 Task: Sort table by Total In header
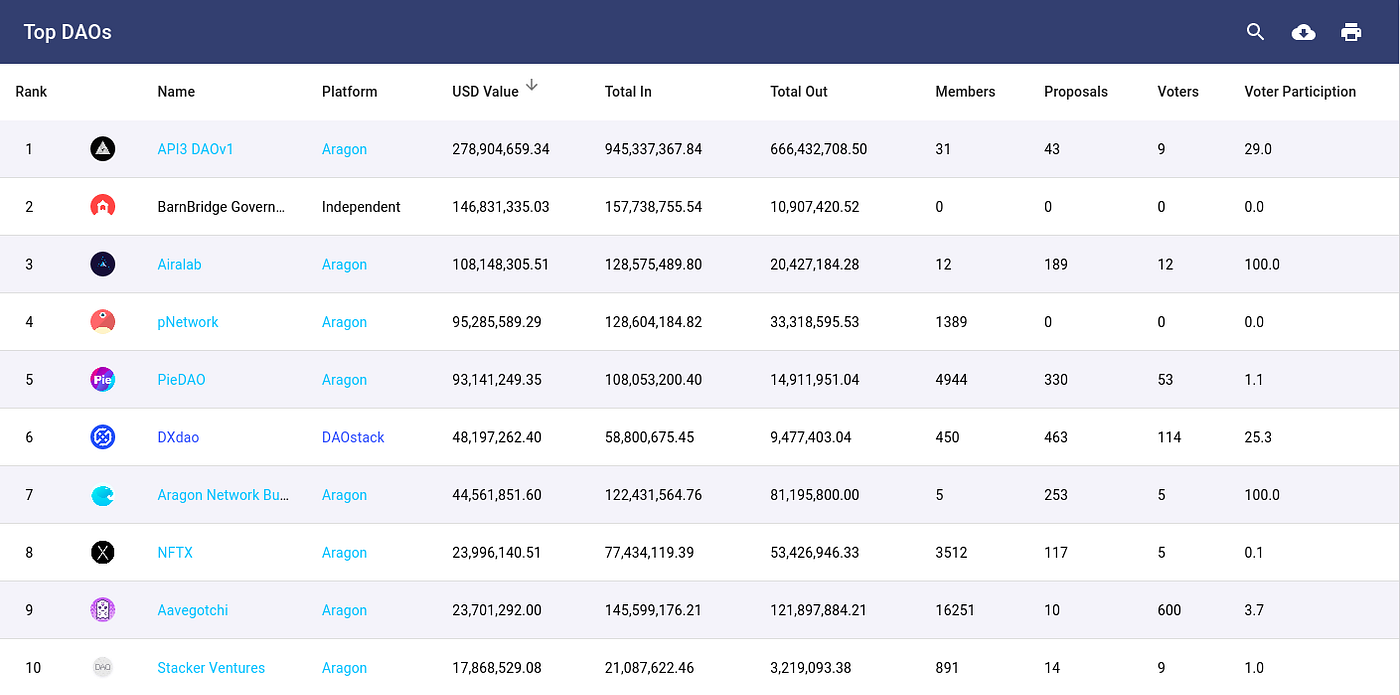[628, 92]
